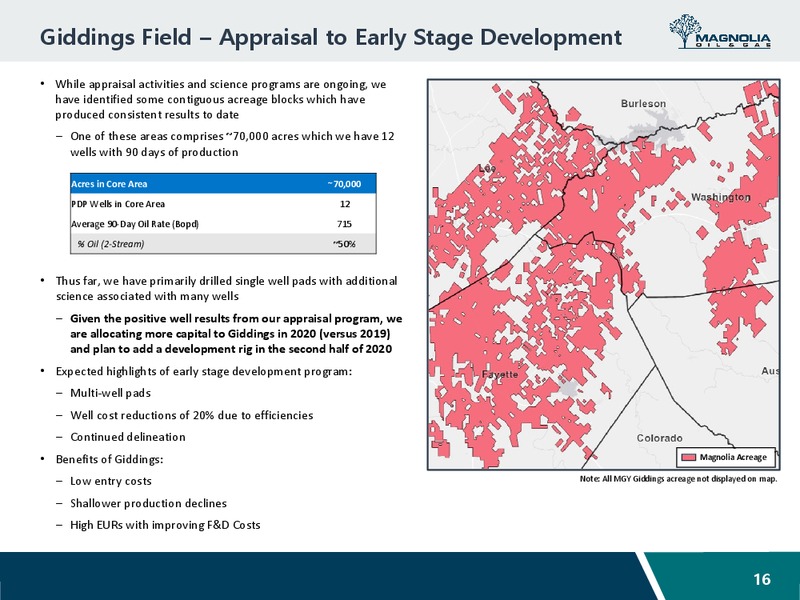Click the bullet starting 'While appraisal activities'
Viewport: 800px width, 600px height.
click(220, 99)
